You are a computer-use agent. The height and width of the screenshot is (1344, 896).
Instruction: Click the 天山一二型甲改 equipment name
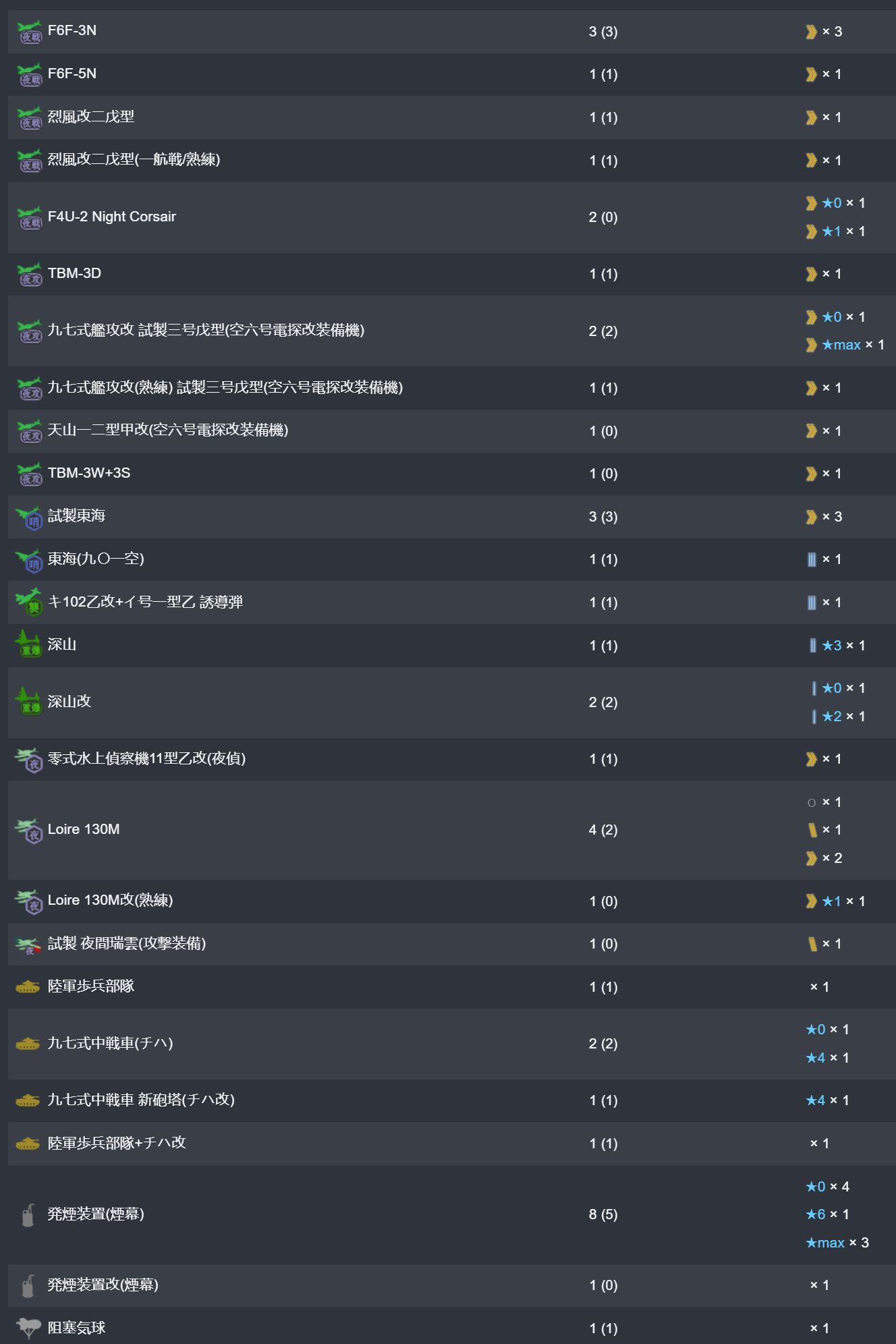pos(167,430)
